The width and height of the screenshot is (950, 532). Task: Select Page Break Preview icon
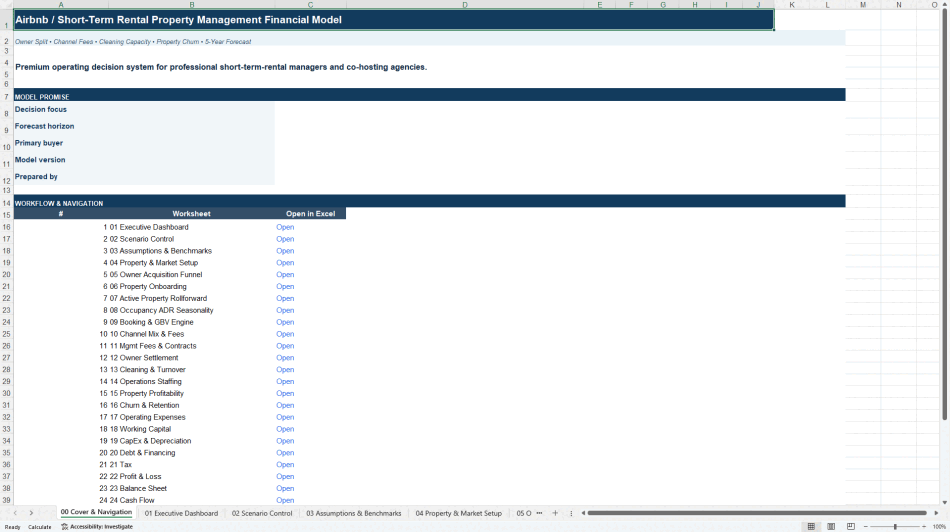(851, 527)
